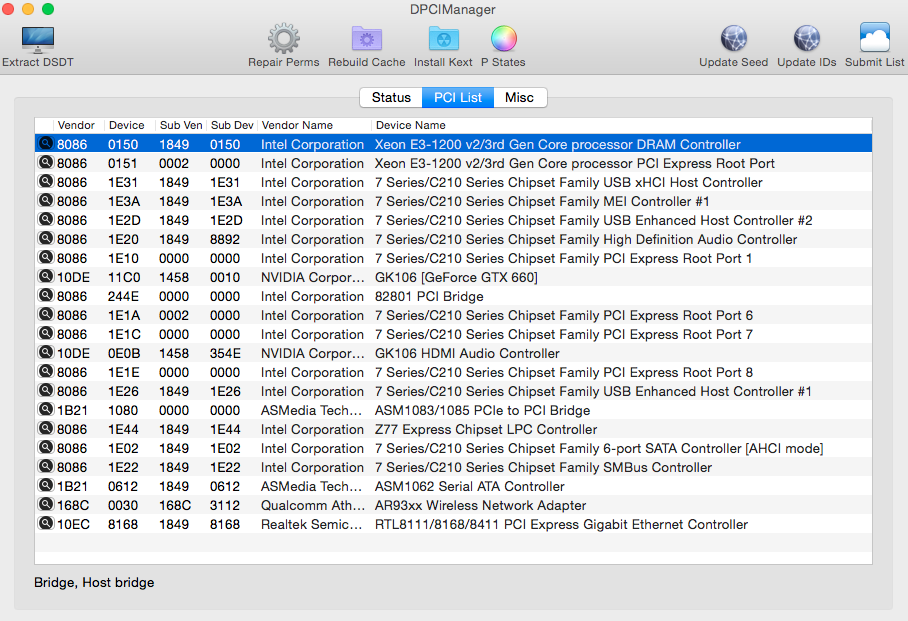908x621 pixels.
Task: Select the 82801 PCI Bridge row
Action: click(x=428, y=296)
